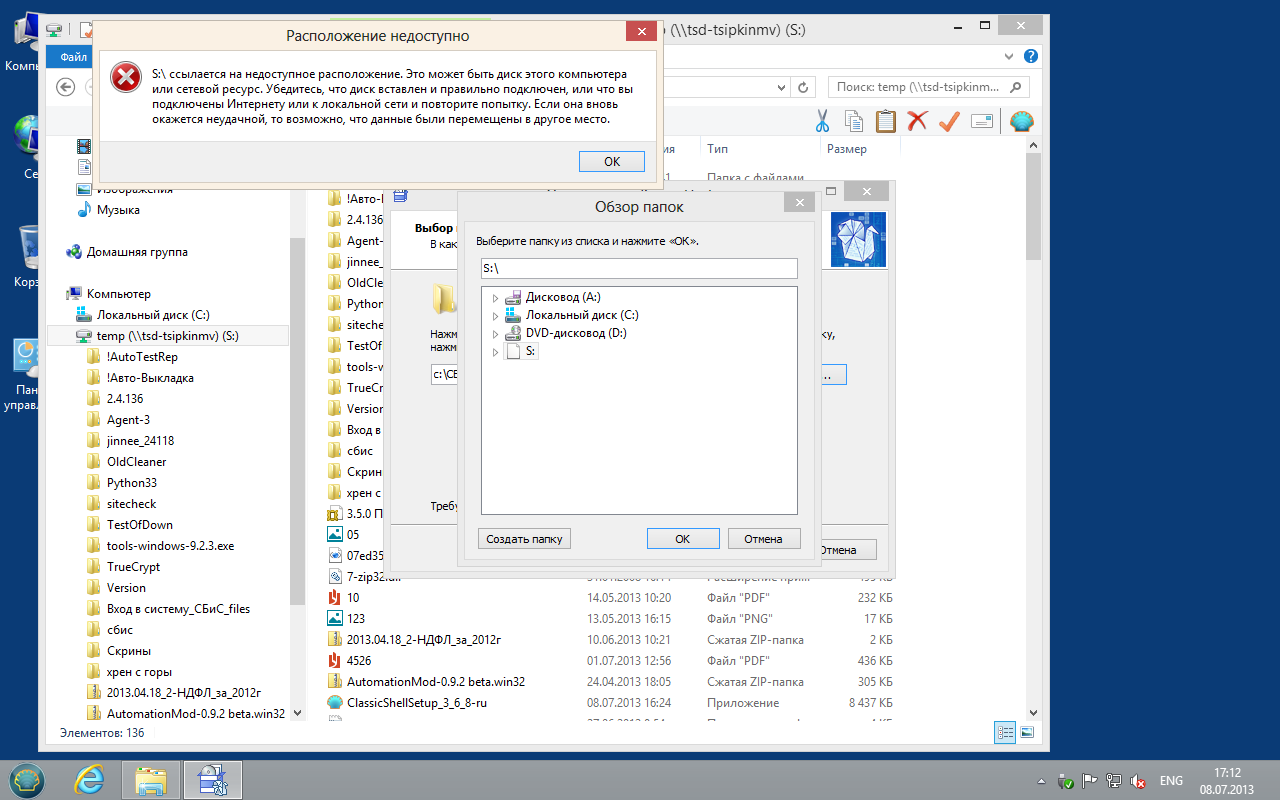Expand Дисковод (A:) in folder browser
The width and height of the screenshot is (1280, 800).
pos(495,298)
